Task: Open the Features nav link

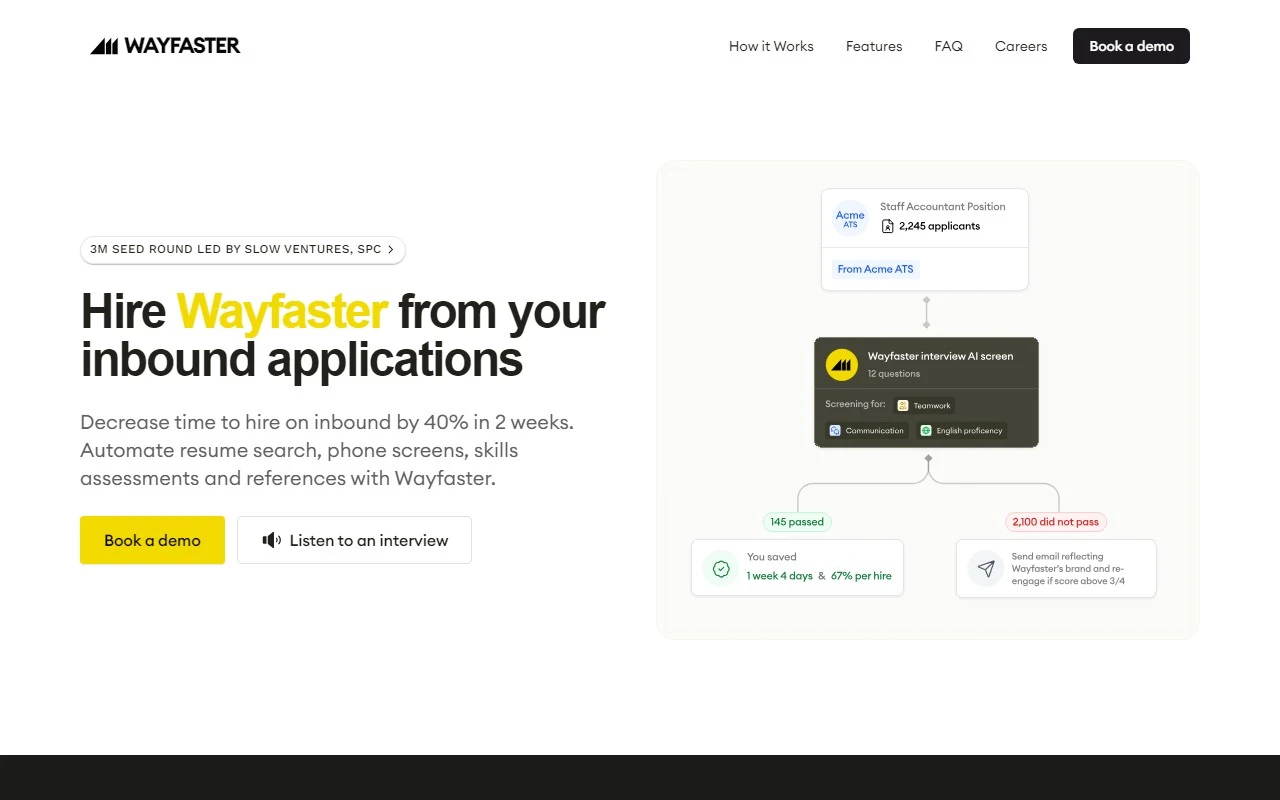Action: (x=874, y=46)
